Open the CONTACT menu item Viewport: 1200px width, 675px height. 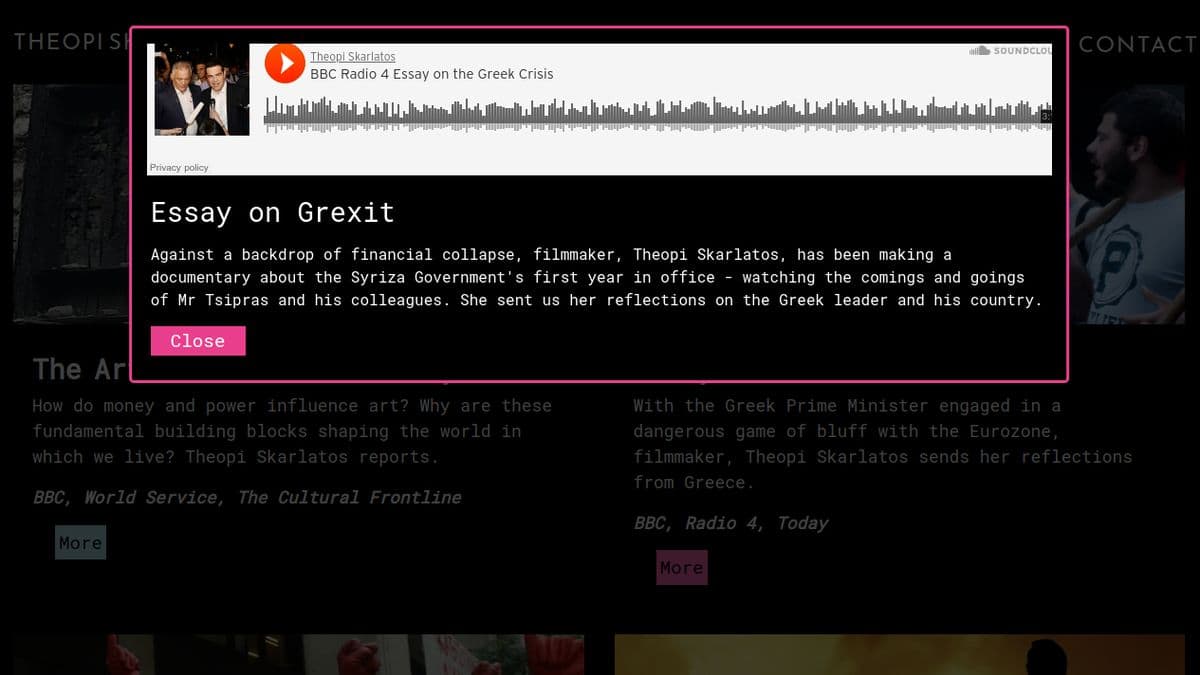[1137, 44]
